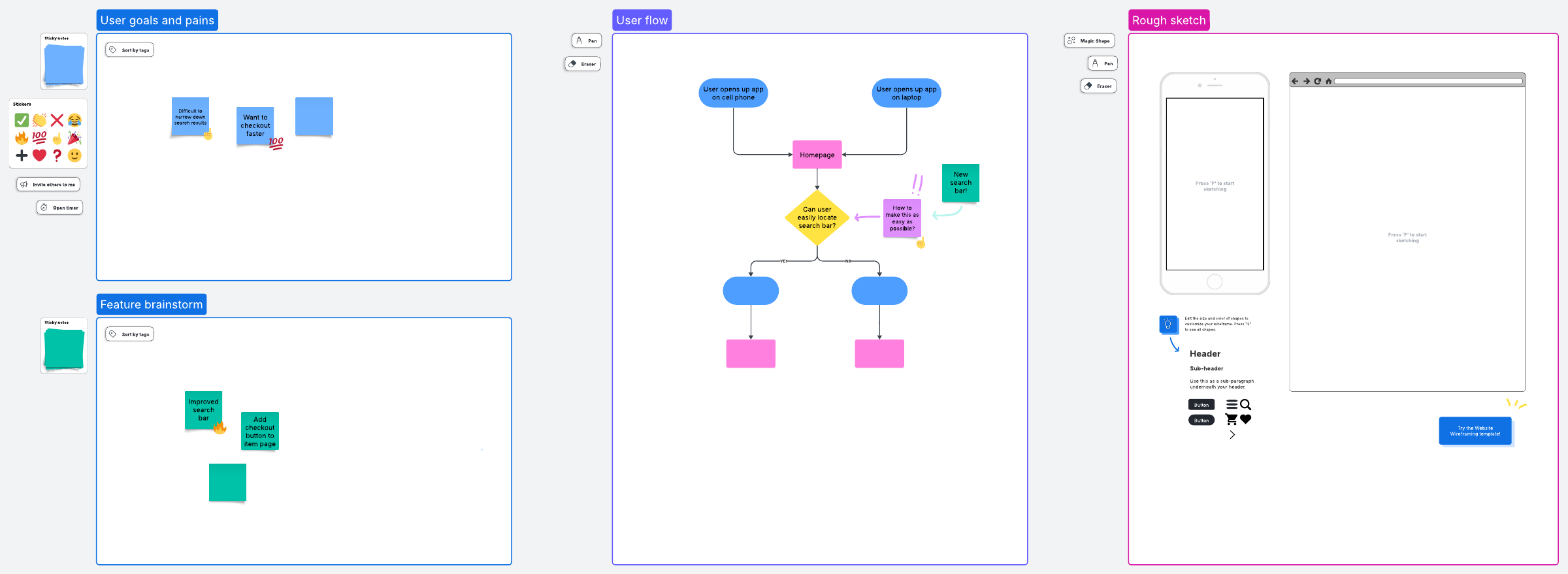Sort by tags in Feature brainstorm section
Image resolution: width=1568 pixels, height=574 pixels.
point(129,334)
